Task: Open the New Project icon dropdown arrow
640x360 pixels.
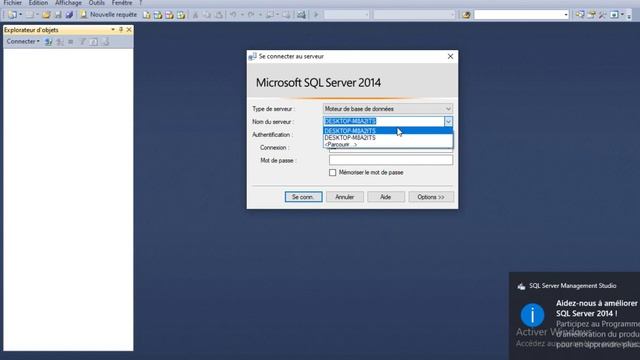Action: [x=20, y=15]
